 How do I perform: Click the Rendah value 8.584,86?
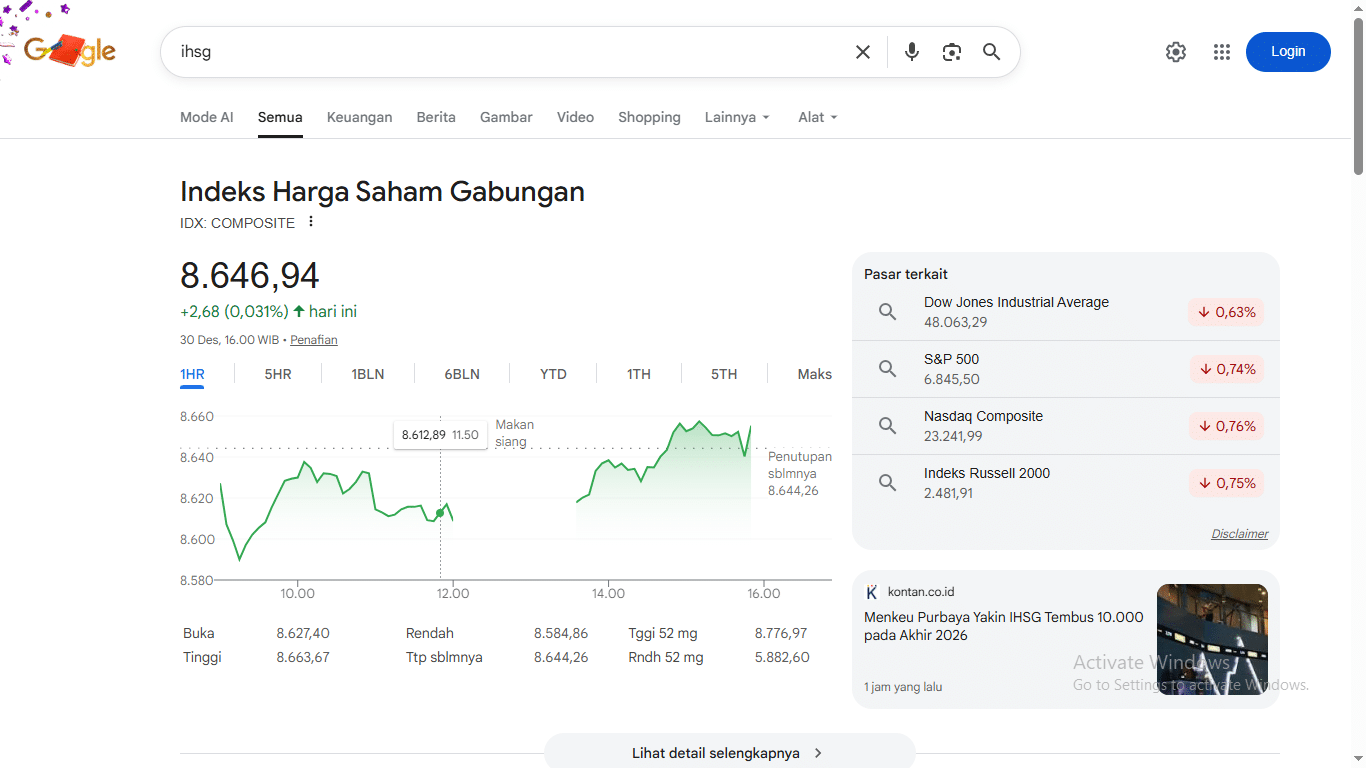pyautogui.click(x=561, y=633)
